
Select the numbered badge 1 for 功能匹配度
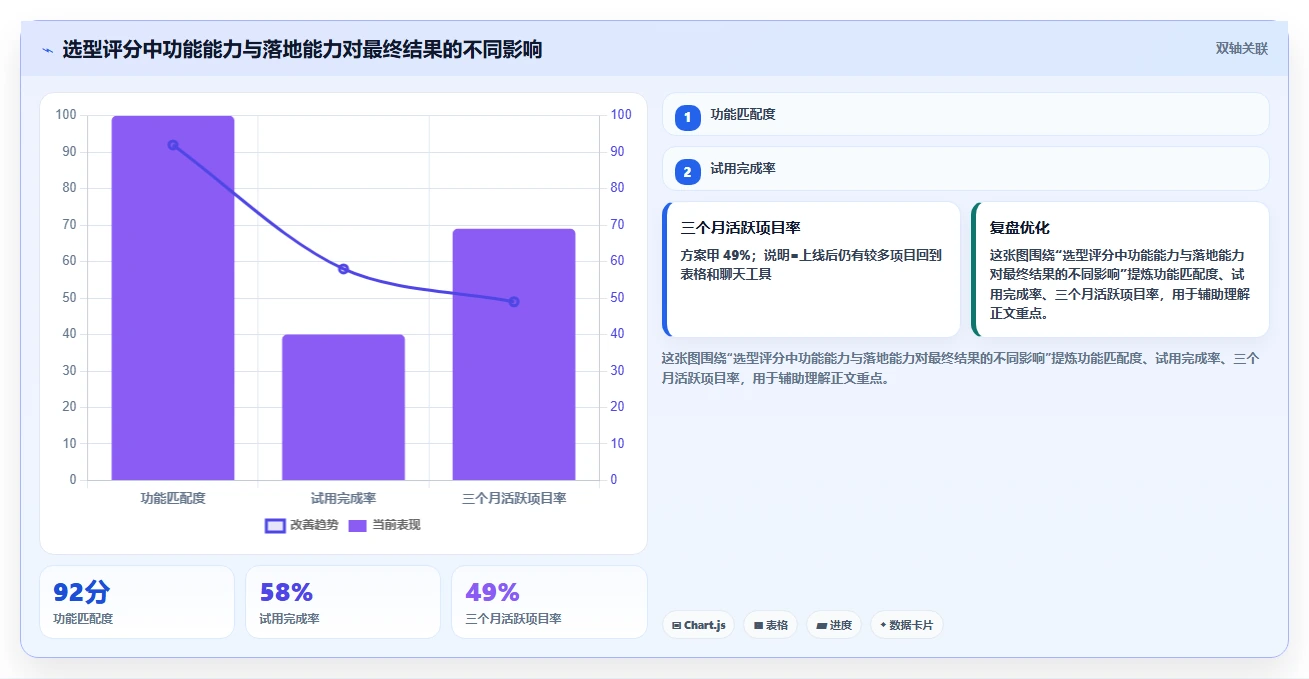(x=687, y=117)
